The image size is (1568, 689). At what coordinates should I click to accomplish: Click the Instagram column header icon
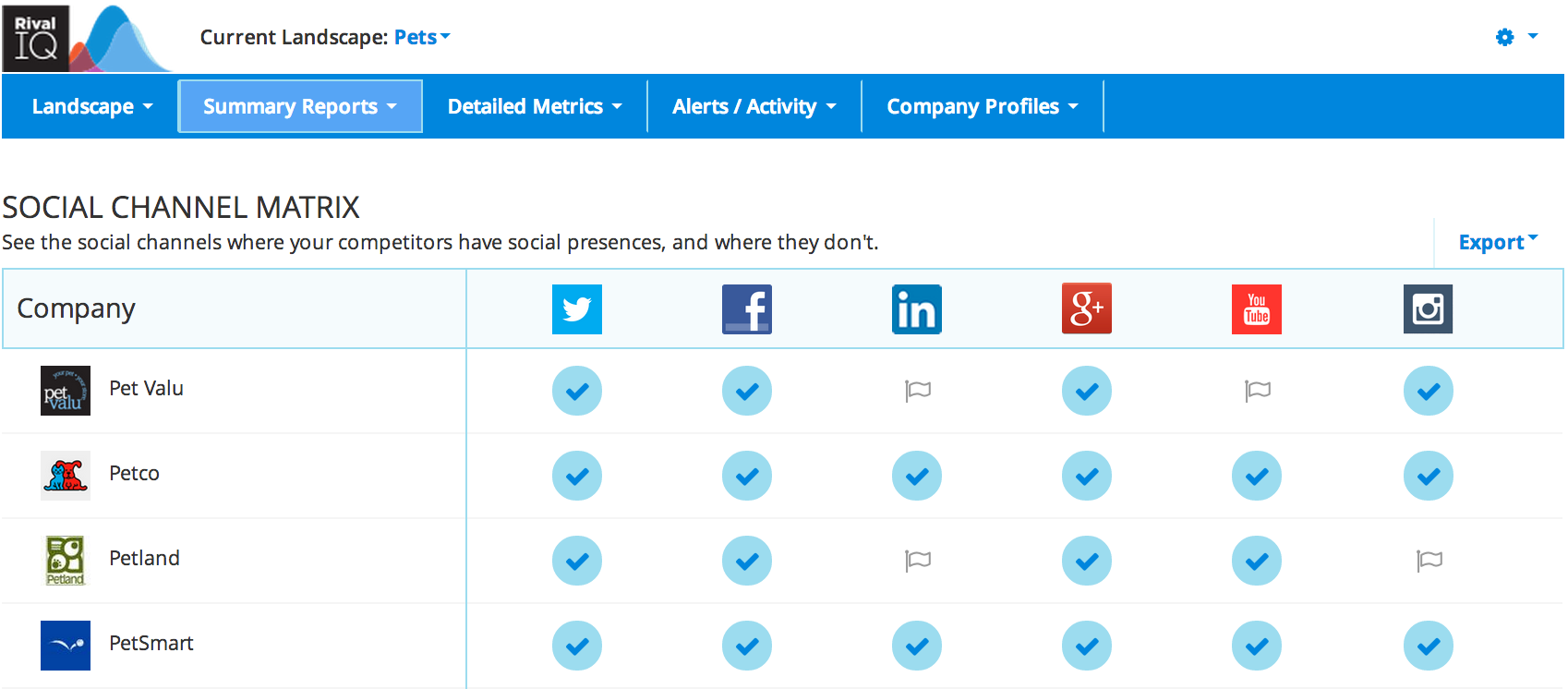point(1428,308)
